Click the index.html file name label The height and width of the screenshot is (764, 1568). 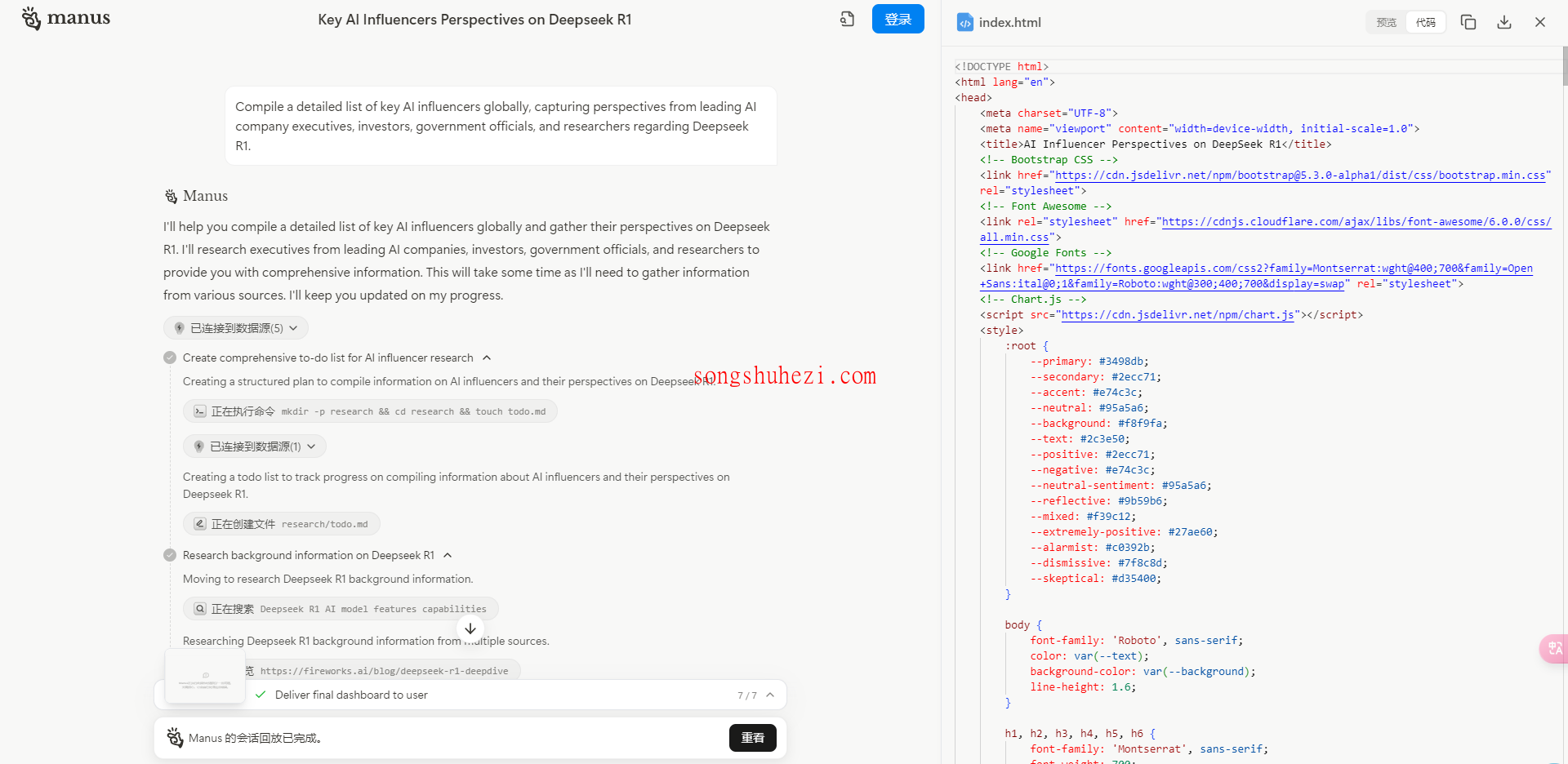pos(1010,23)
